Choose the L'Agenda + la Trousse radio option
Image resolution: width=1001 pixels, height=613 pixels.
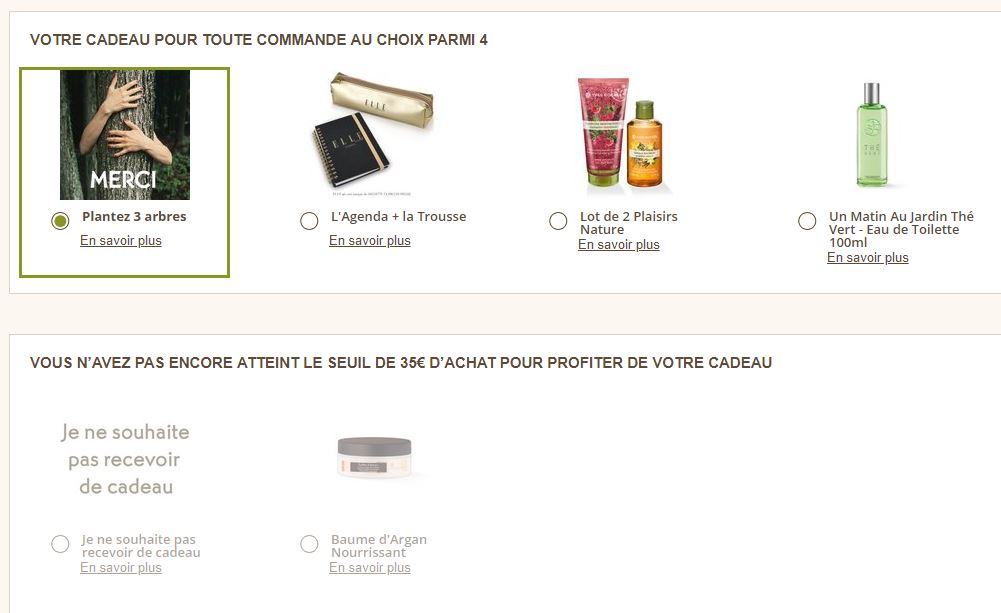click(309, 221)
